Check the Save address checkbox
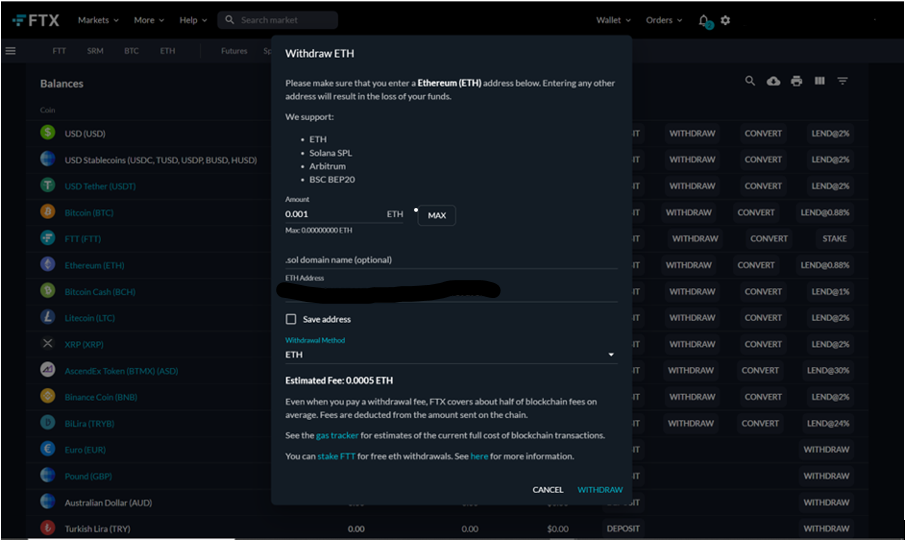This screenshot has width=906, height=540. tap(291, 319)
